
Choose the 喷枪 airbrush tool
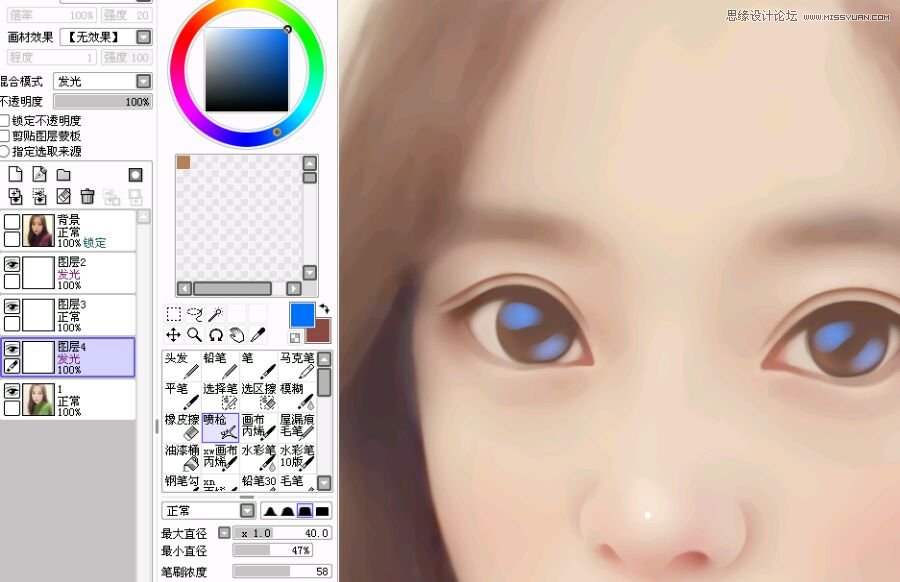click(x=220, y=427)
